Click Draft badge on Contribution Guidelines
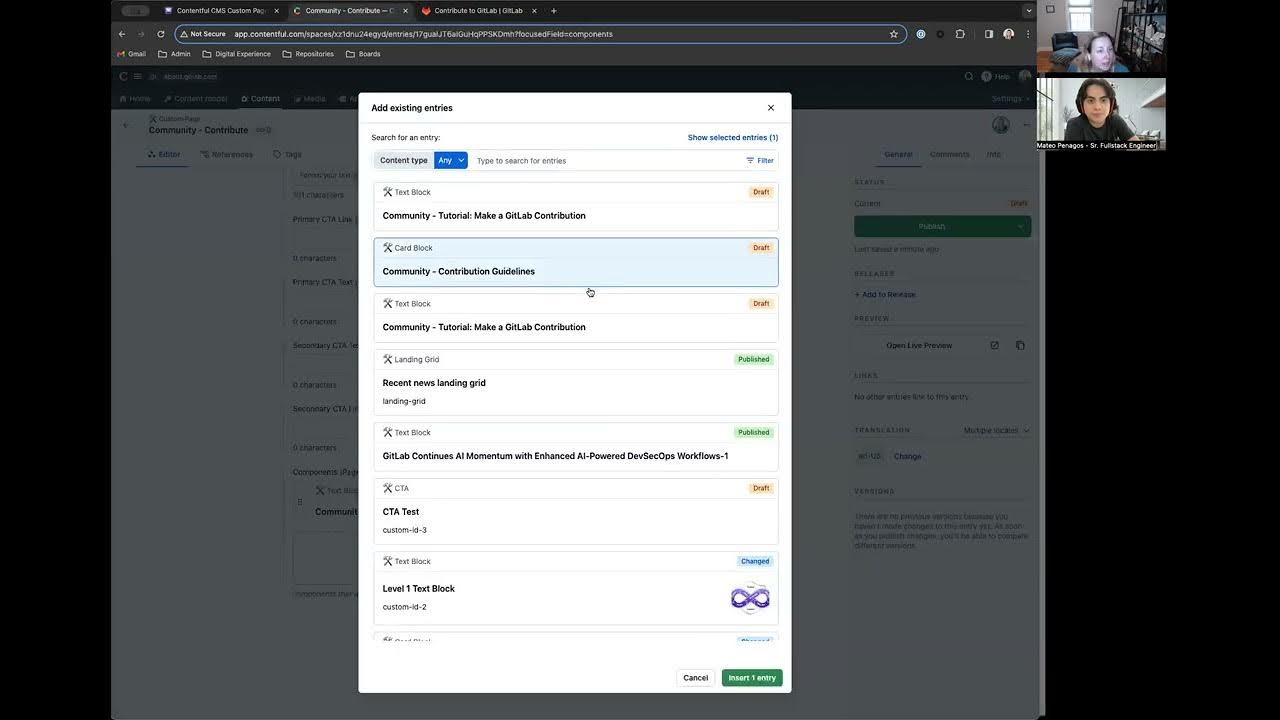The image size is (1280, 720). pos(761,248)
